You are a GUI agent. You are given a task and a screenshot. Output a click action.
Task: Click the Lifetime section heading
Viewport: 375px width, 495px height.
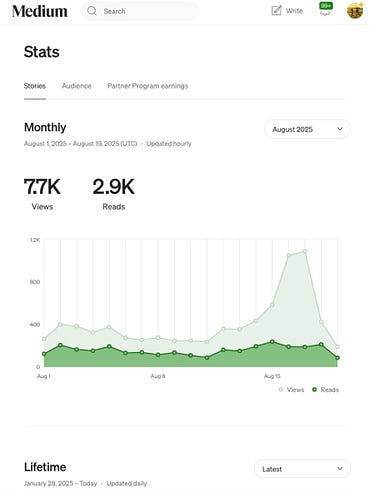pyautogui.click(x=45, y=467)
